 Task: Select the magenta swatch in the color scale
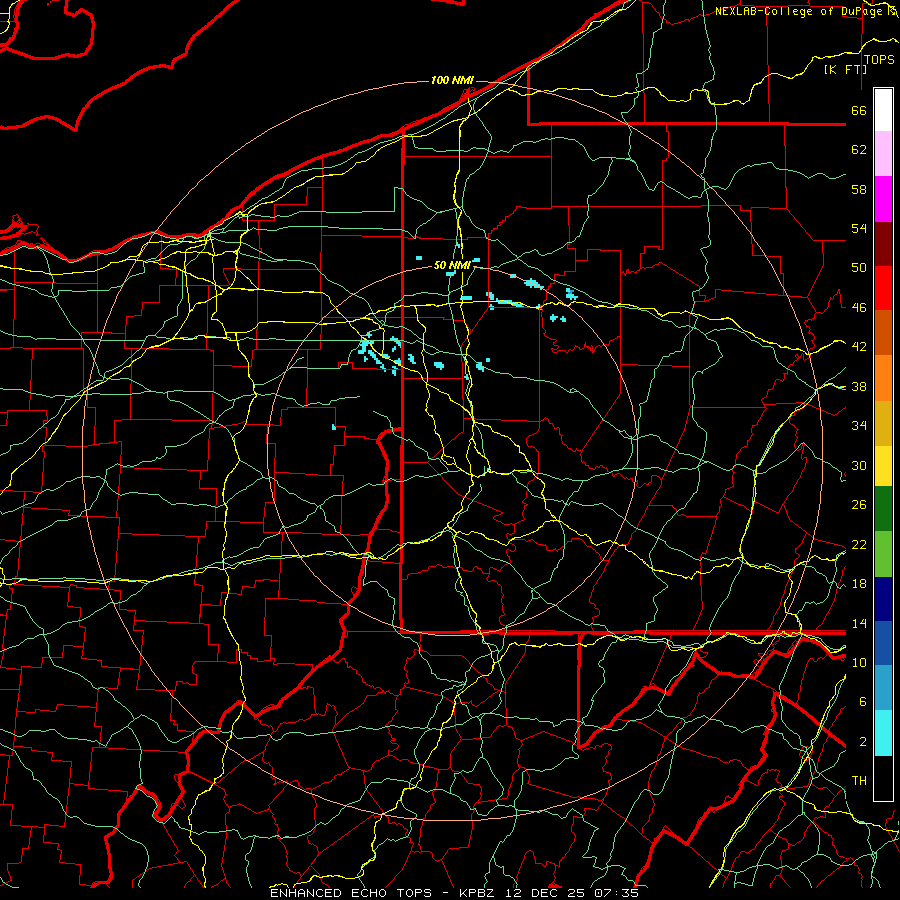pyautogui.click(x=883, y=199)
